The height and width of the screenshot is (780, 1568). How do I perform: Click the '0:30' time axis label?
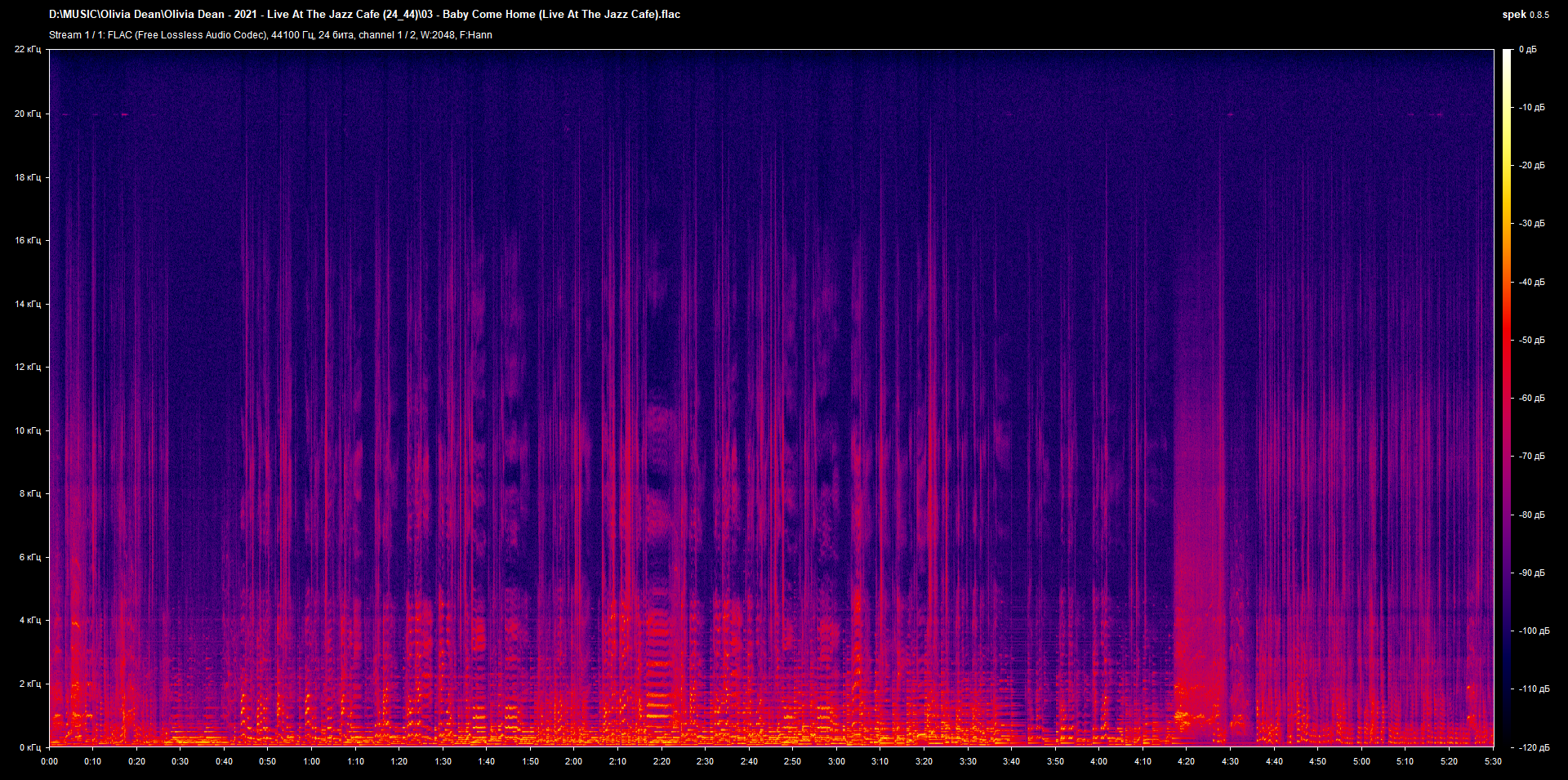click(x=180, y=761)
